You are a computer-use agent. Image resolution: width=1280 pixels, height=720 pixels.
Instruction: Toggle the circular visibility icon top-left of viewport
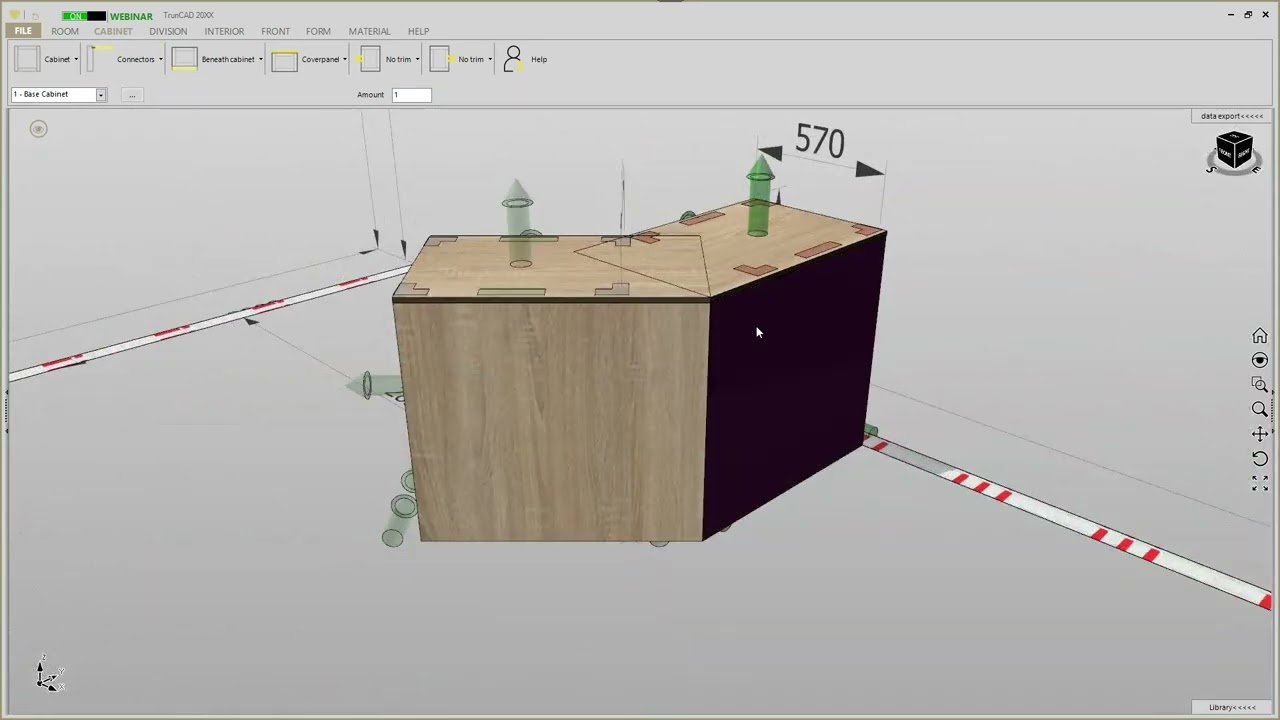point(38,129)
